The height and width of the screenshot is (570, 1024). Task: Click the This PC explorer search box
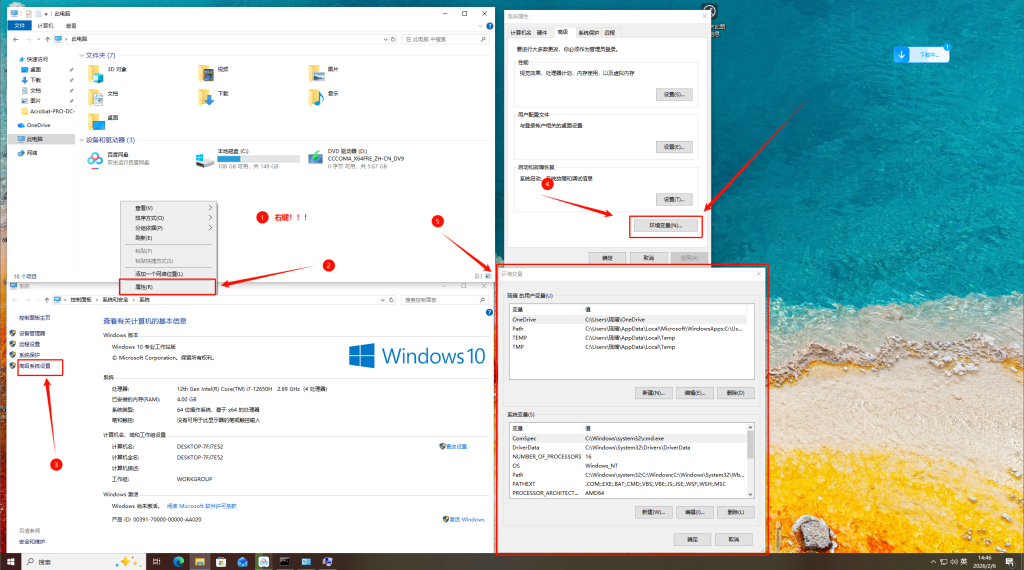[445, 39]
